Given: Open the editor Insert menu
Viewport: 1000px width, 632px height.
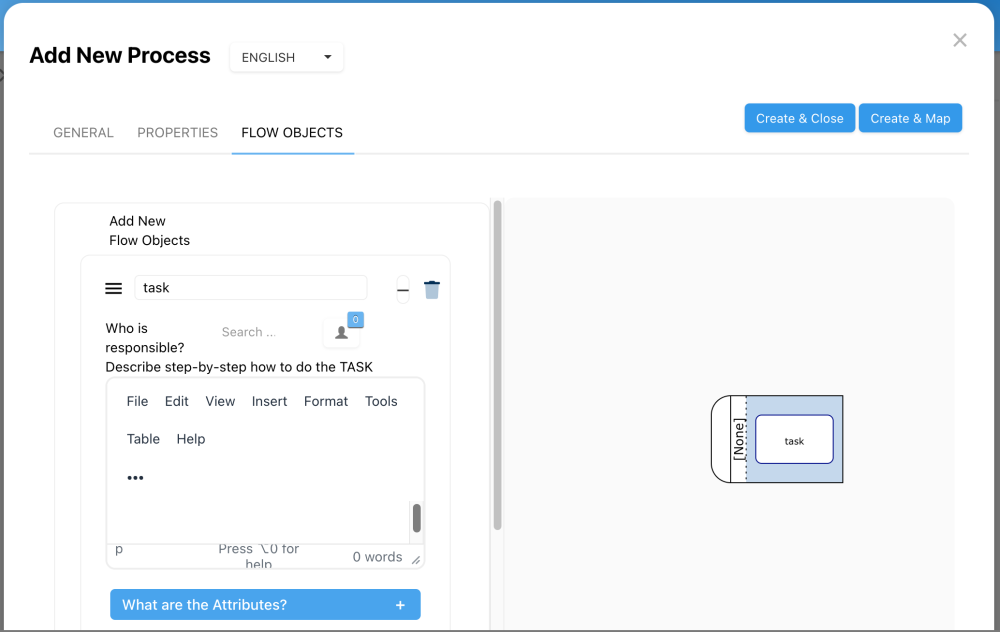Looking at the screenshot, I should pos(270,401).
